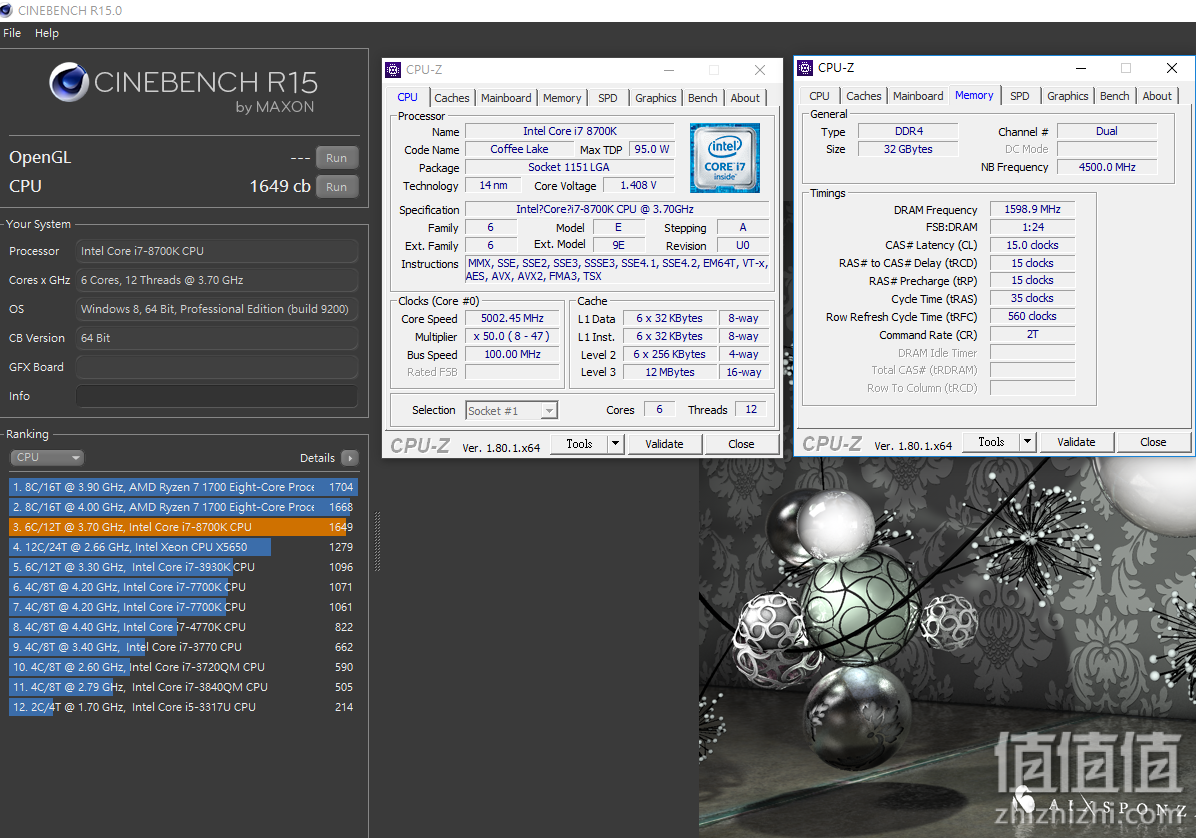Select the highlighted i7-8700K ranking row
The height and width of the screenshot is (838, 1196).
[183, 527]
